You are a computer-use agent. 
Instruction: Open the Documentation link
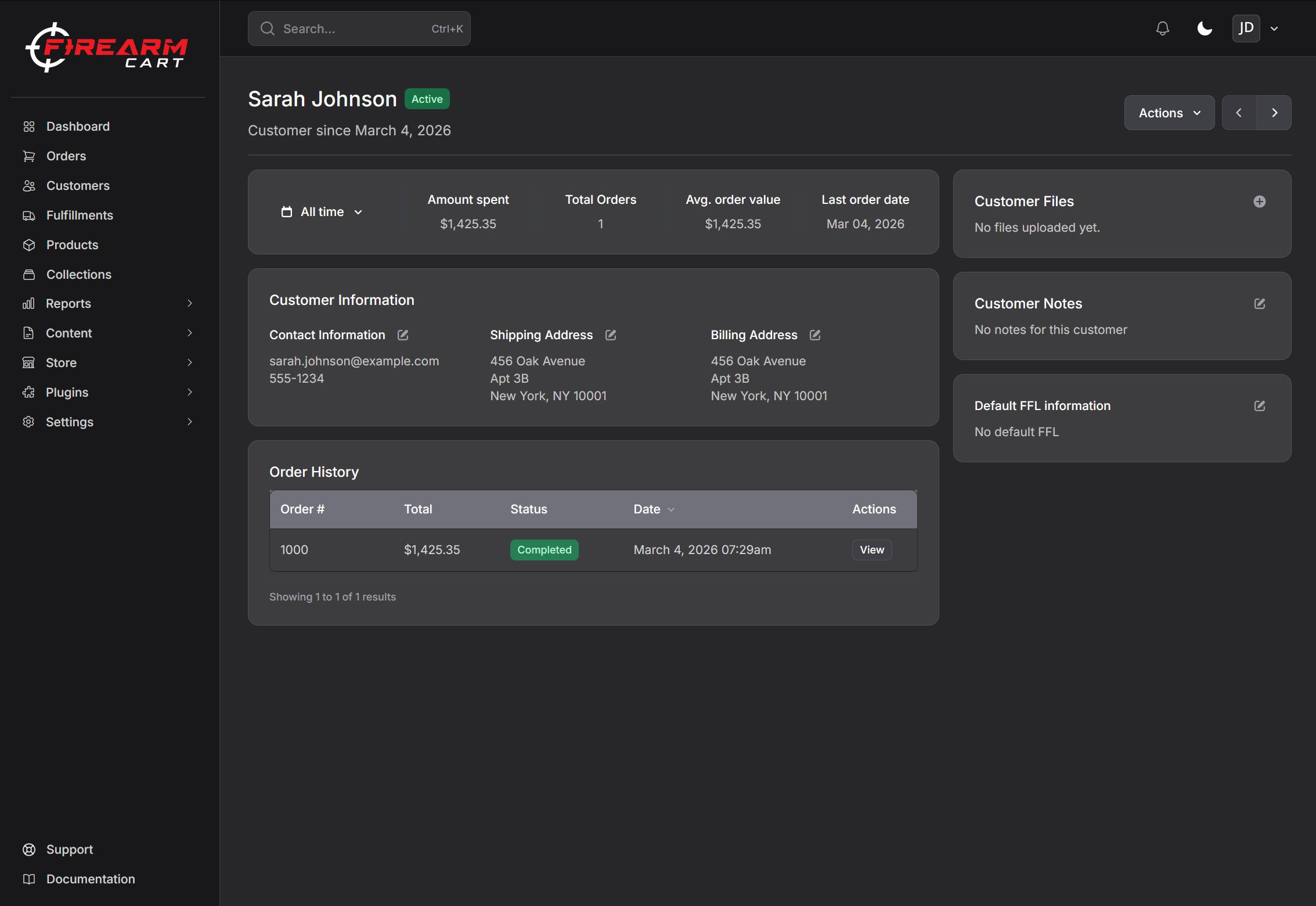[91, 879]
